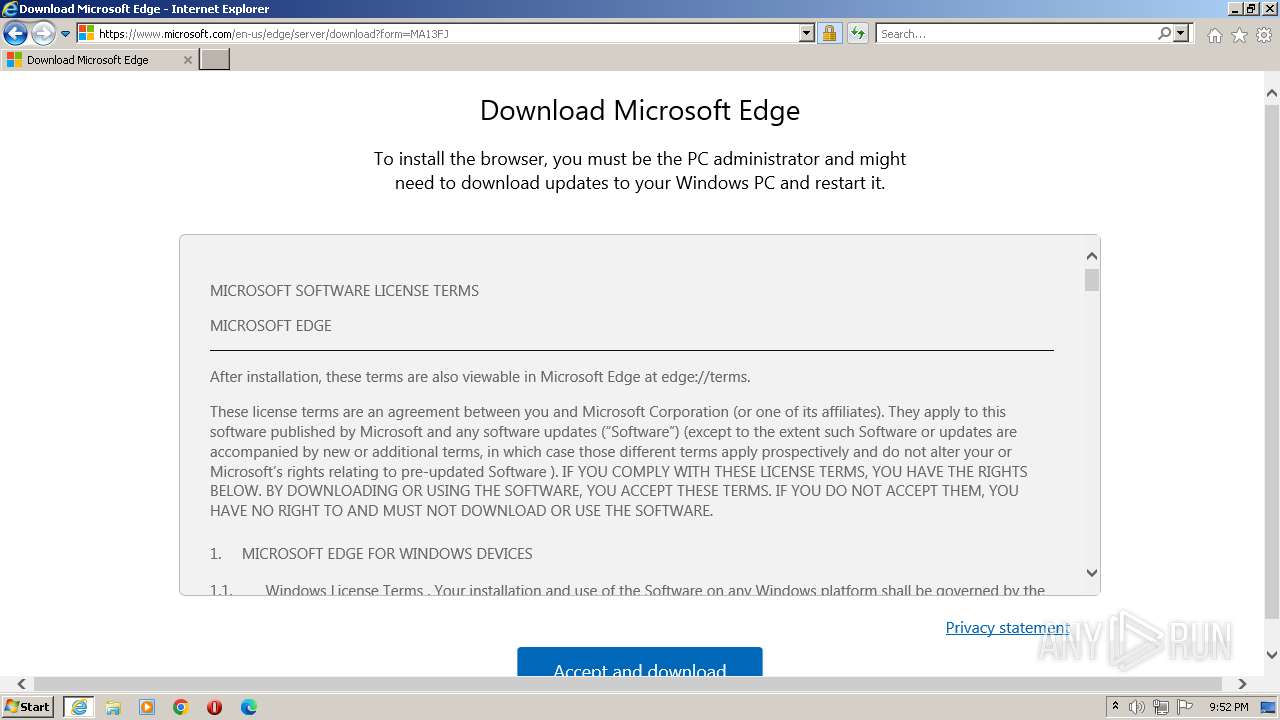1280x720 pixels.
Task: Click the Download Microsoft Edge heading
Action: [640, 110]
